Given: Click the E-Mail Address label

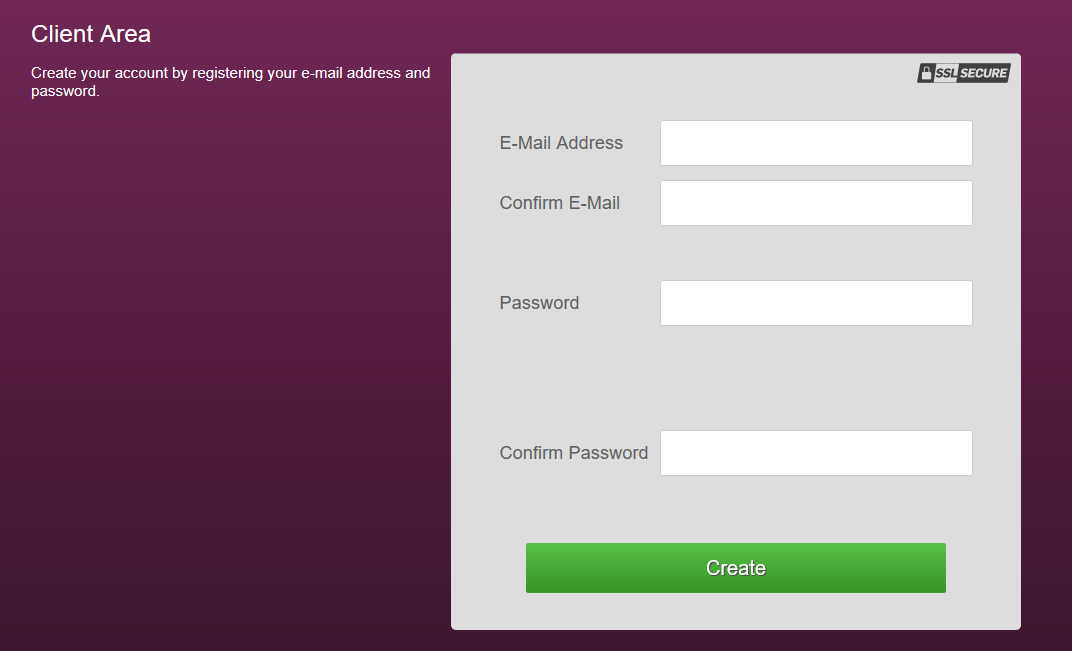Looking at the screenshot, I should 561,143.
